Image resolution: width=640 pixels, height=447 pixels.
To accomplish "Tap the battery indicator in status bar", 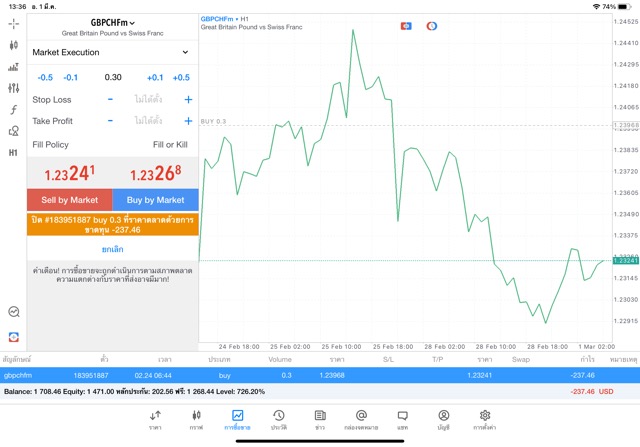I will click(x=624, y=7).
